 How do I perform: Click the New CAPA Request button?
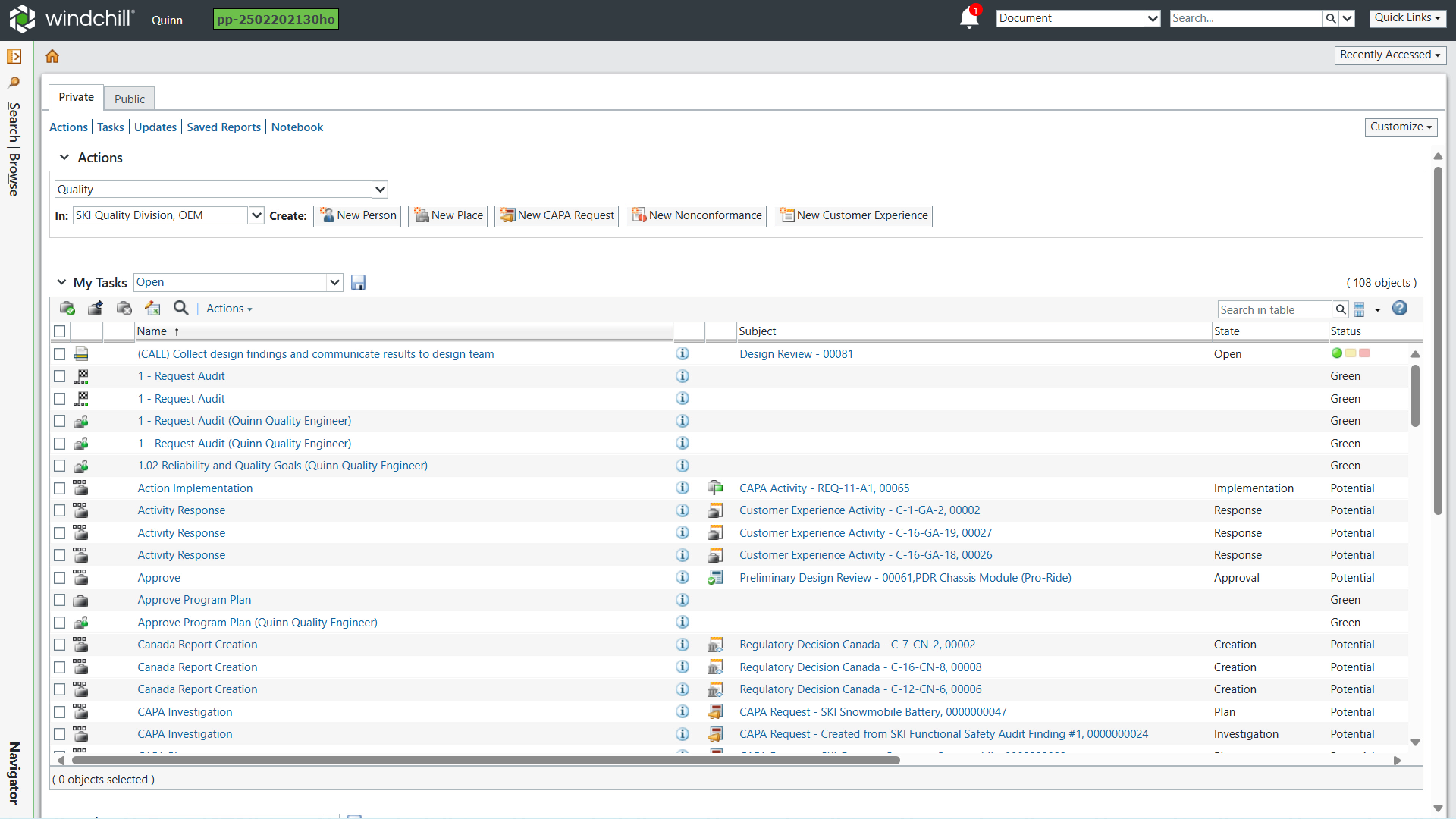tap(557, 216)
